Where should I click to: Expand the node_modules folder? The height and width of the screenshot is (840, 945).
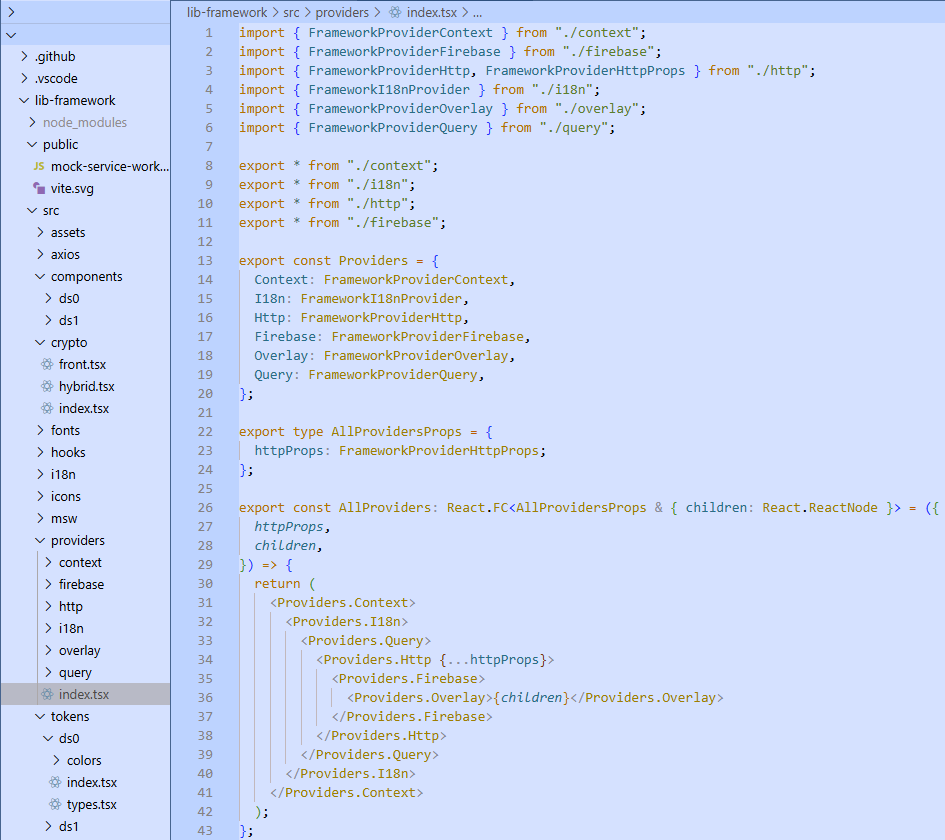[x=33, y=122]
